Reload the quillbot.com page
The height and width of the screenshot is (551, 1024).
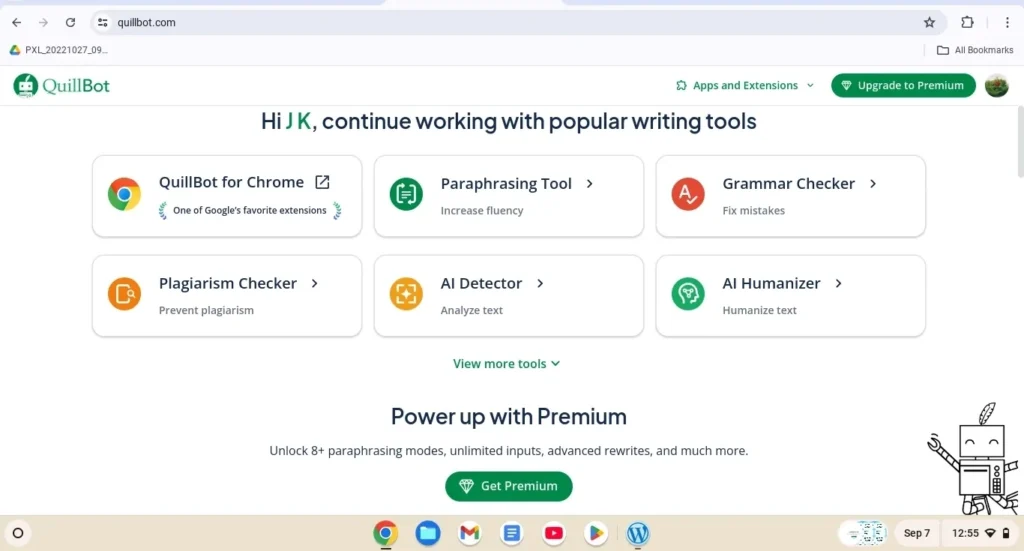coord(71,22)
